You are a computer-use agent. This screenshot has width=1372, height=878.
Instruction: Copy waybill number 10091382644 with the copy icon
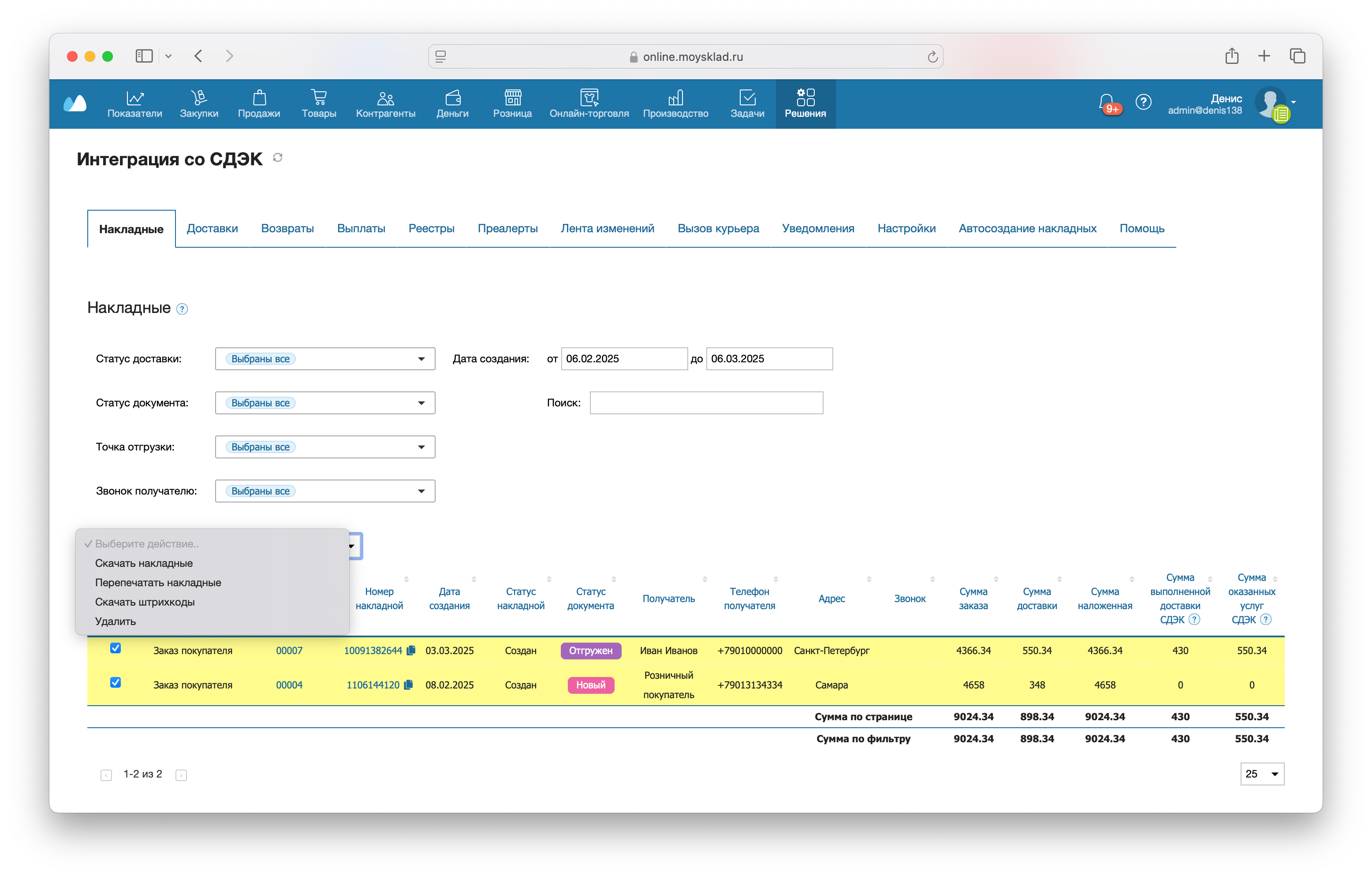point(410,651)
